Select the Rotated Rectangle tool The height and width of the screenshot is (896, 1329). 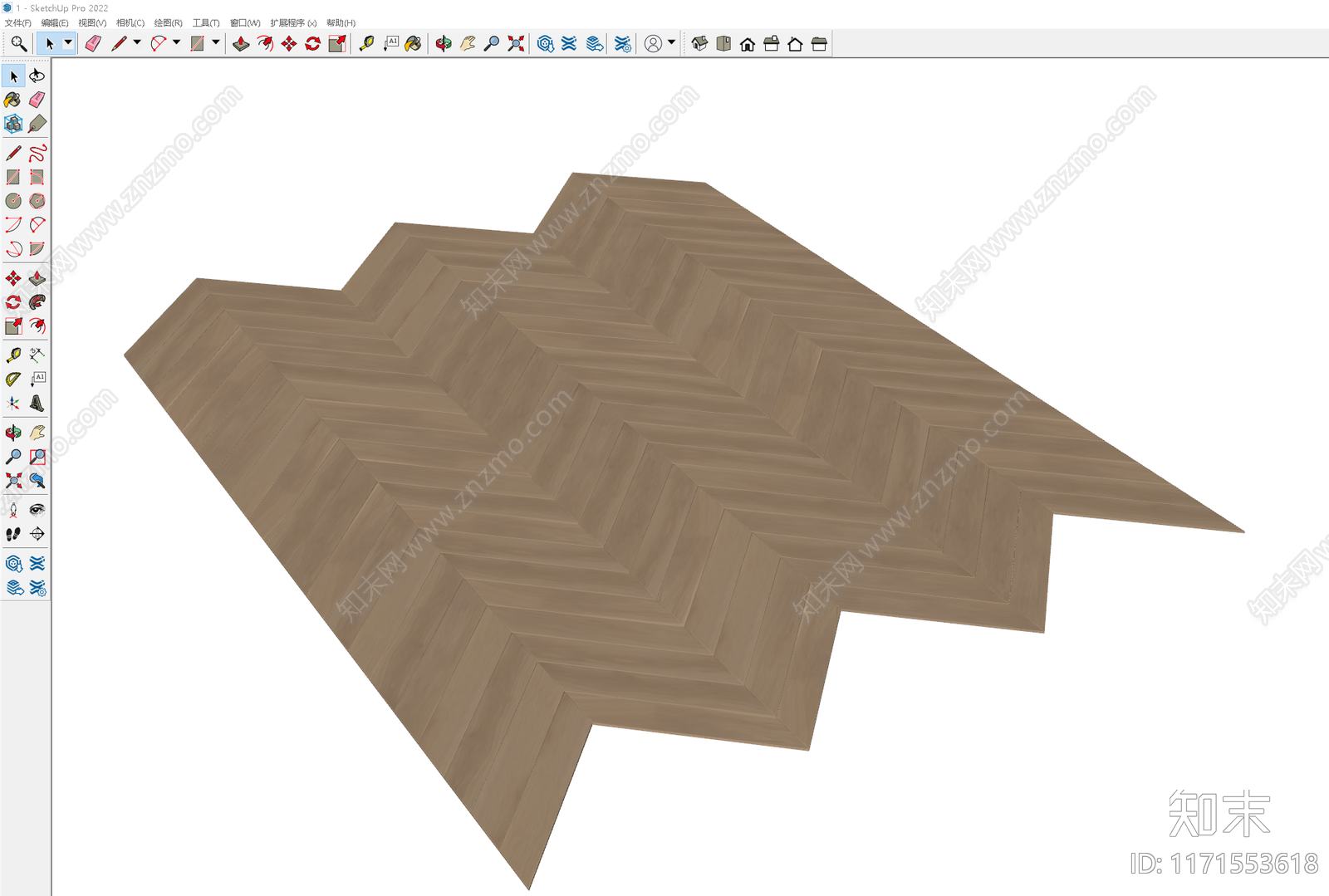point(37,177)
